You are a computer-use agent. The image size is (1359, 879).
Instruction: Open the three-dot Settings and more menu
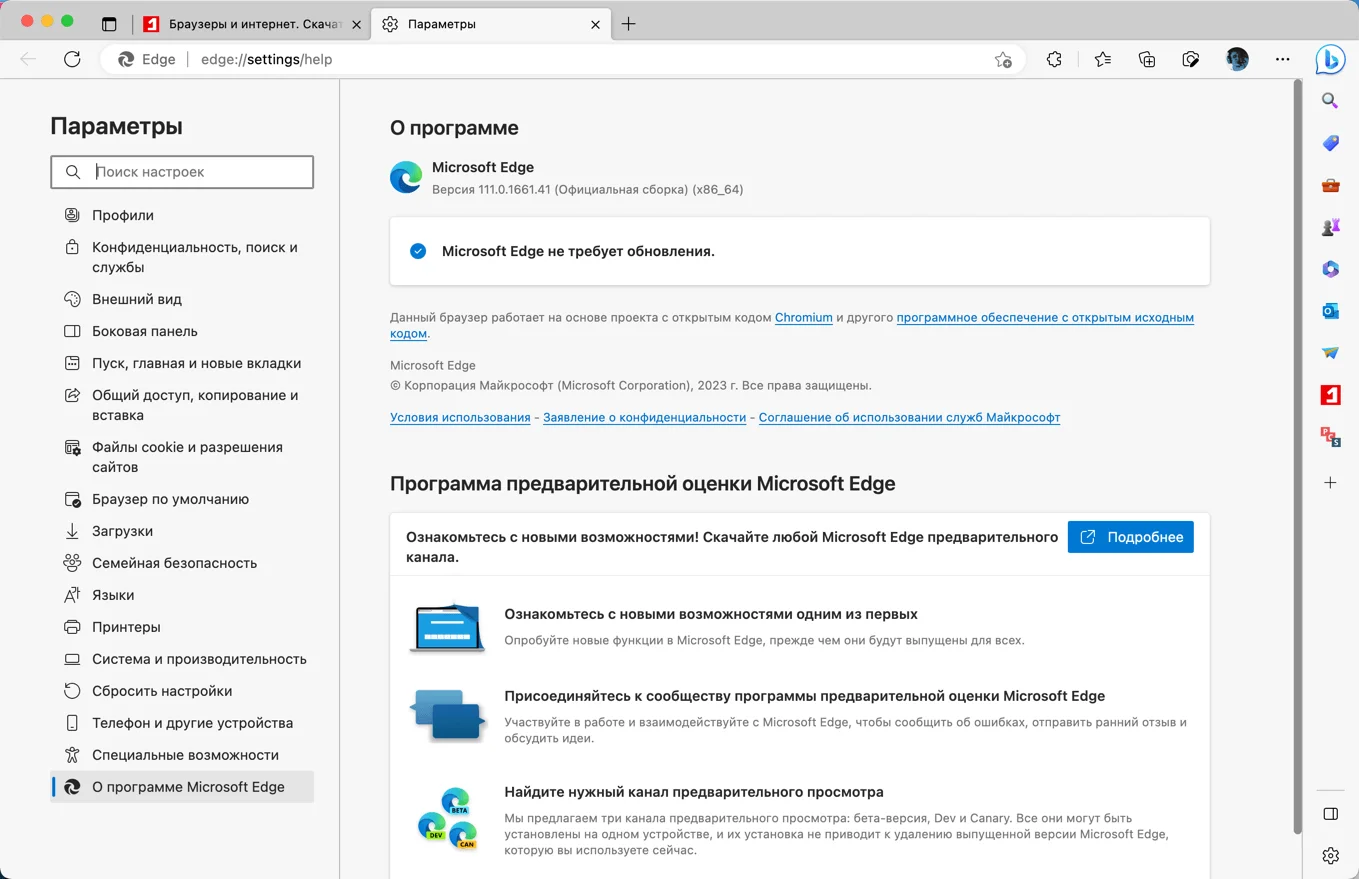1283,59
